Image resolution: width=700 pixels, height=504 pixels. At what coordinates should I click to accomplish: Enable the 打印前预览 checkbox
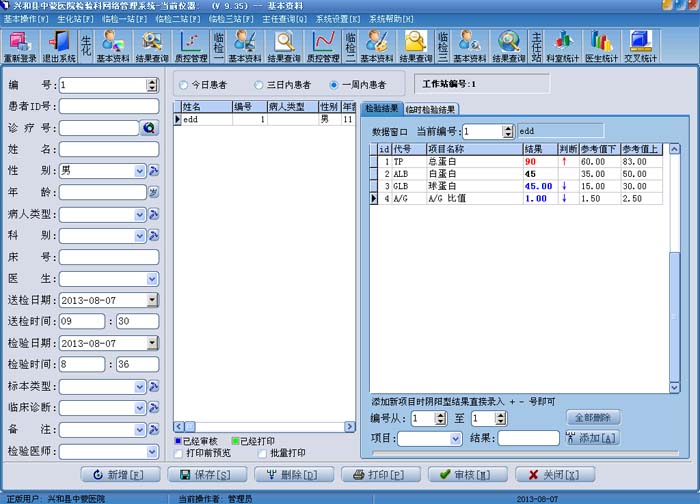pos(179,454)
